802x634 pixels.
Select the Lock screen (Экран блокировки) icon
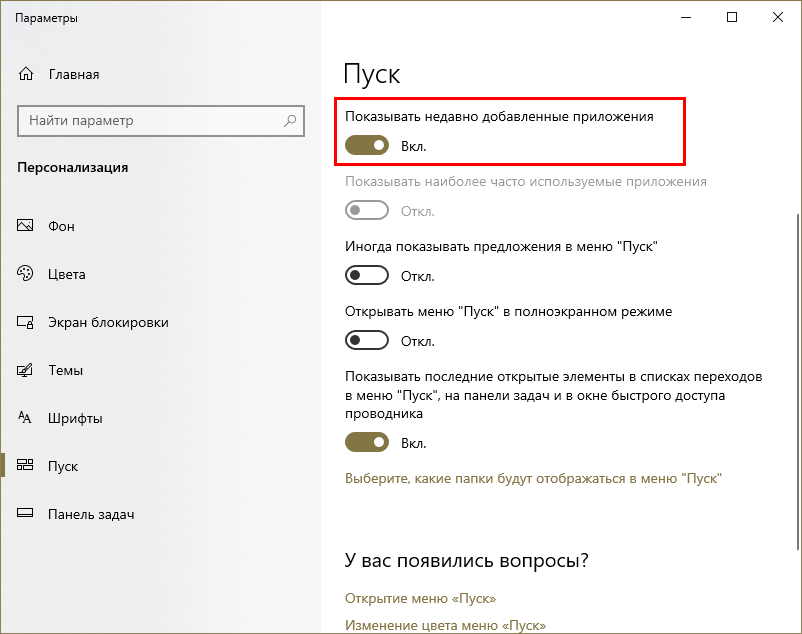[x=27, y=322]
